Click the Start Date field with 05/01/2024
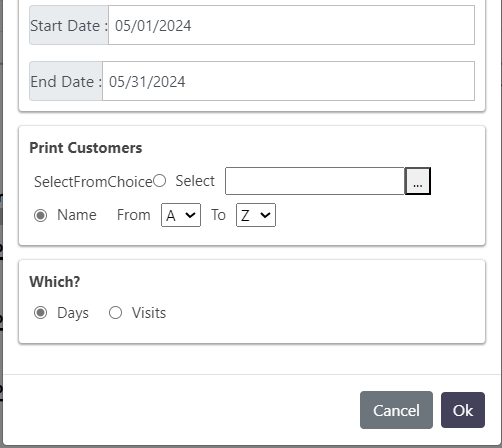Image resolution: width=502 pixels, height=448 pixels. click(x=291, y=25)
